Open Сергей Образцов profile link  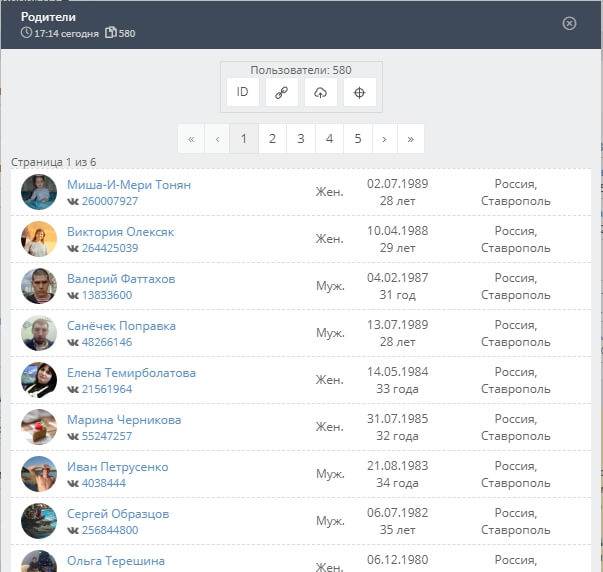117,514
